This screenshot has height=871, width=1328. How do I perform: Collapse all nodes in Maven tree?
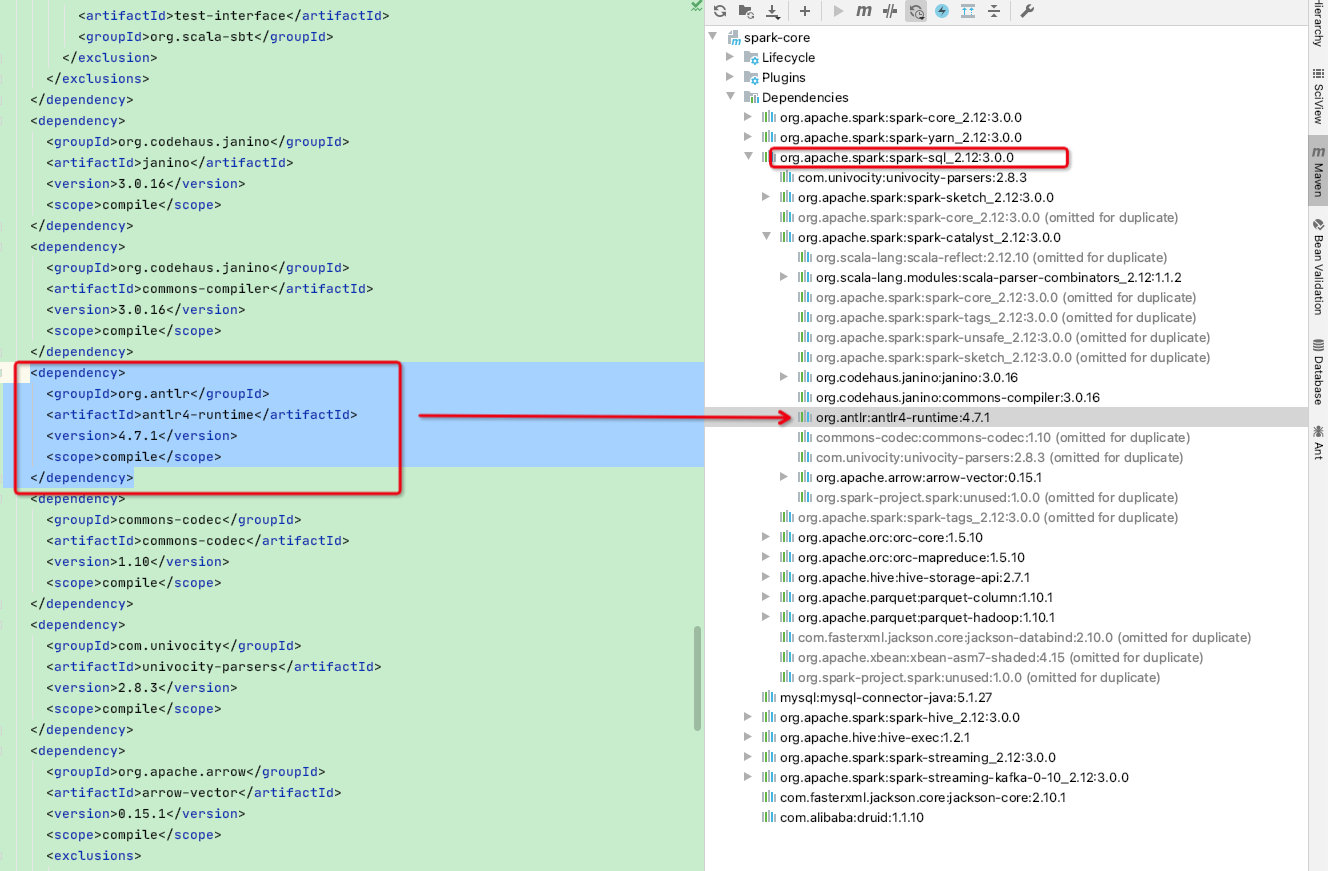(994, 11)
